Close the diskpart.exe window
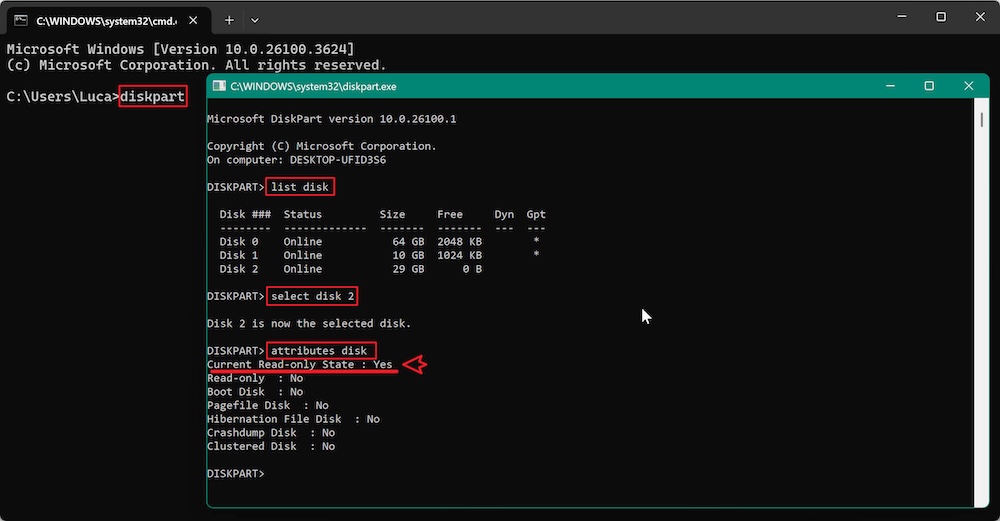Screen dimensions: 1000x521 (968, 87)
